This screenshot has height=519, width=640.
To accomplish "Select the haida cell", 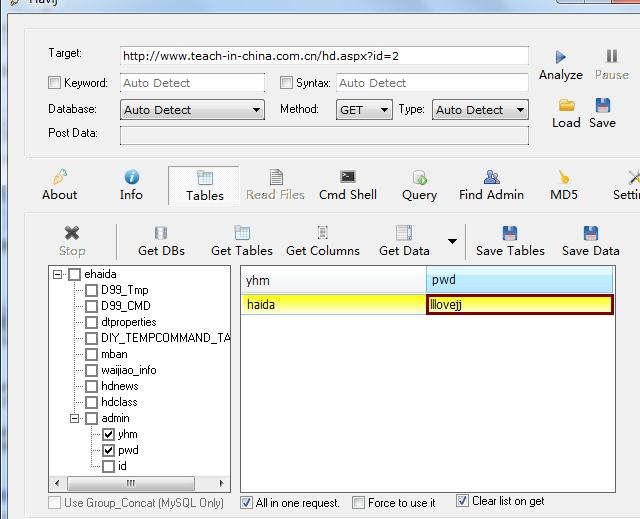I will [333, 305].
